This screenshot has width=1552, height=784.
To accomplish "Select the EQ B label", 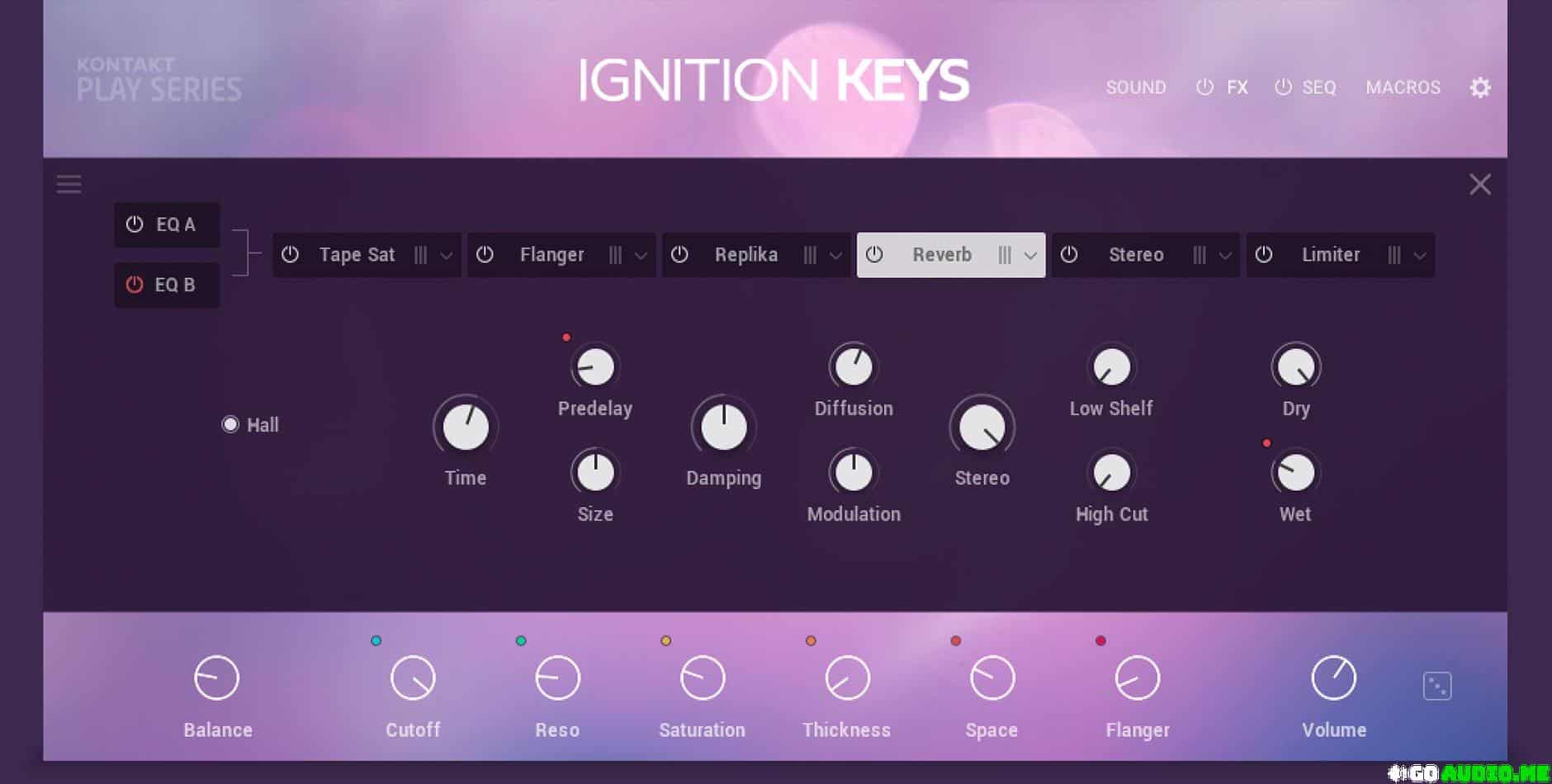I will (175, 285).
